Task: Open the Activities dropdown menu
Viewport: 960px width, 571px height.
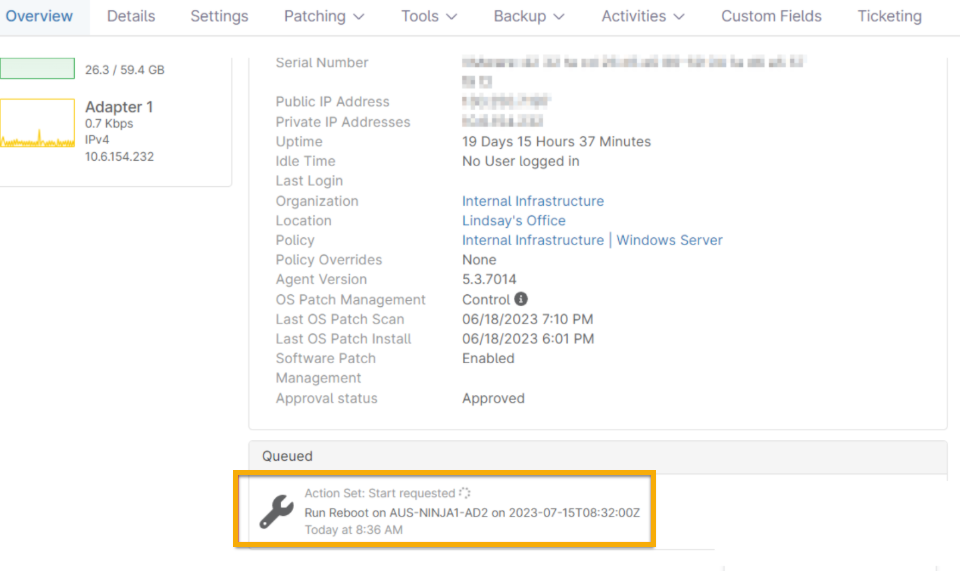Action: [643, 16]
